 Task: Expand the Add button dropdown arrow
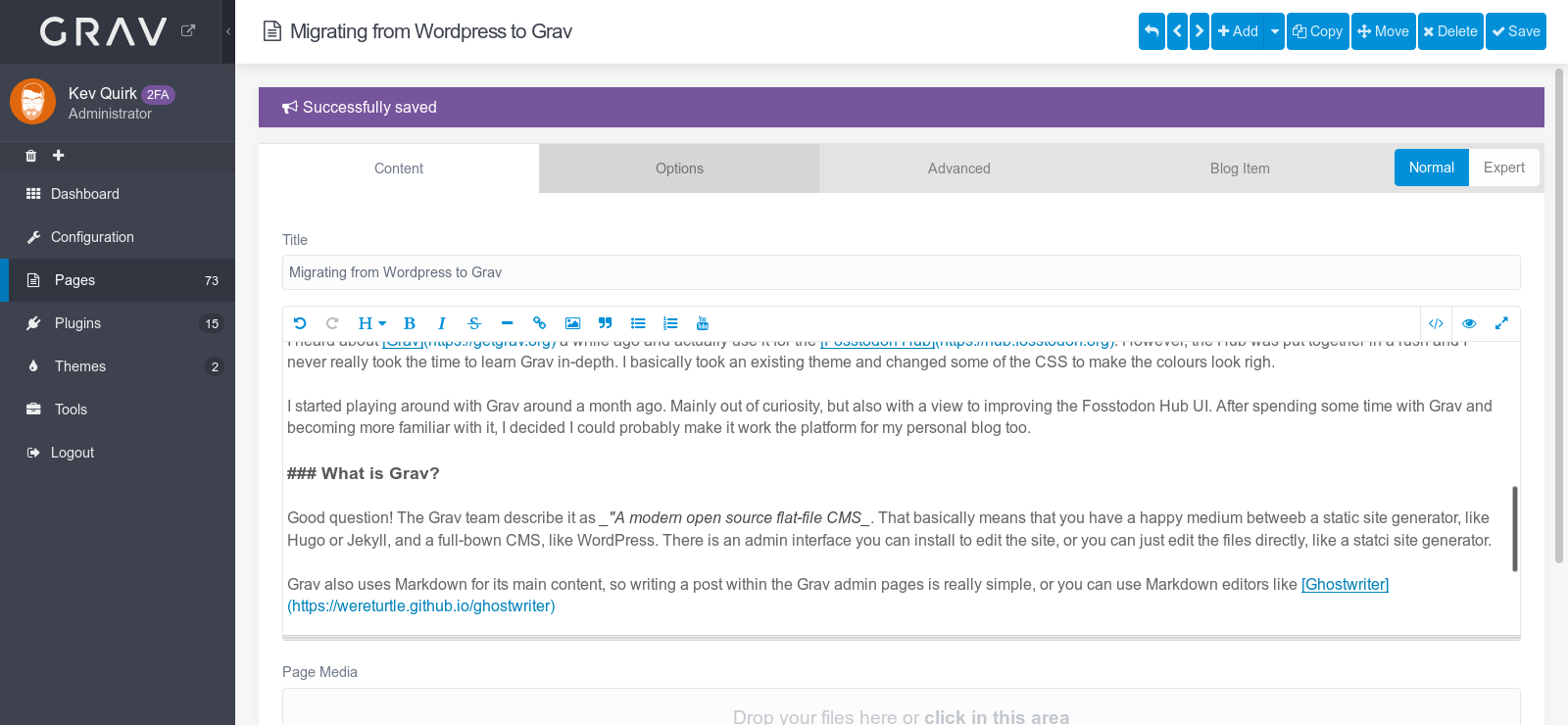[x=1274, y=31]
